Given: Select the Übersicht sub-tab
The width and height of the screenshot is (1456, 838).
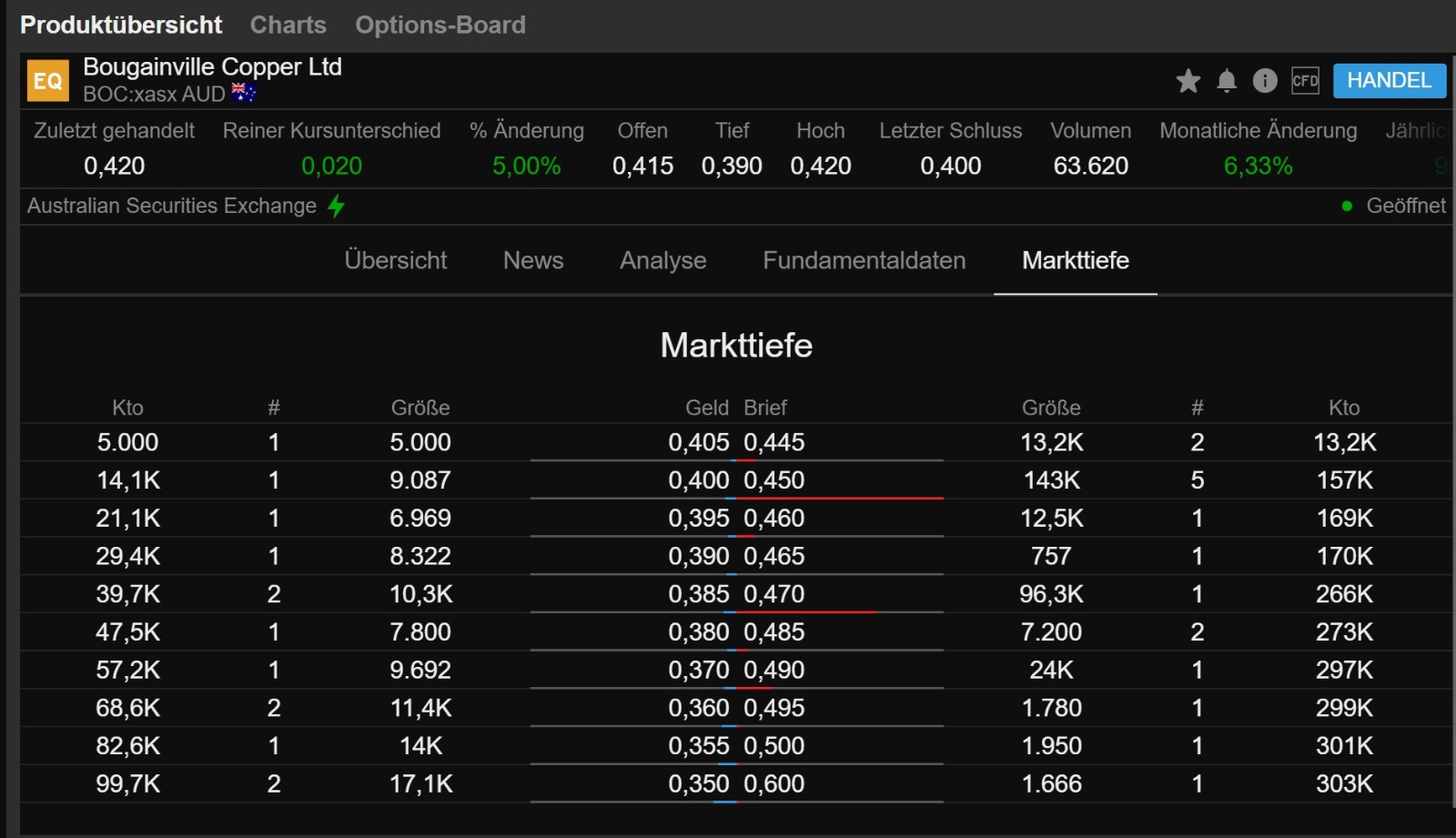Looking at the screenshot, I should pos(396,260).
